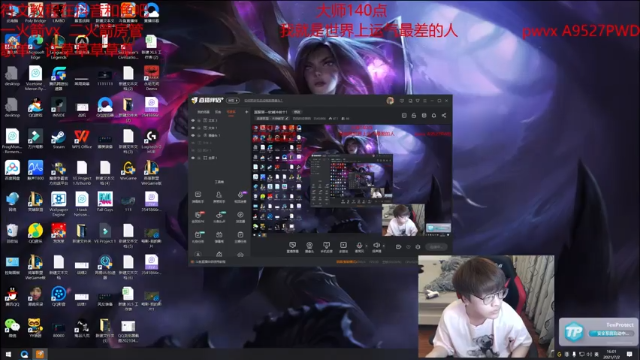
Task: Open the Poly Bridge desktop shortcut
Action: (x=35, y=12)
